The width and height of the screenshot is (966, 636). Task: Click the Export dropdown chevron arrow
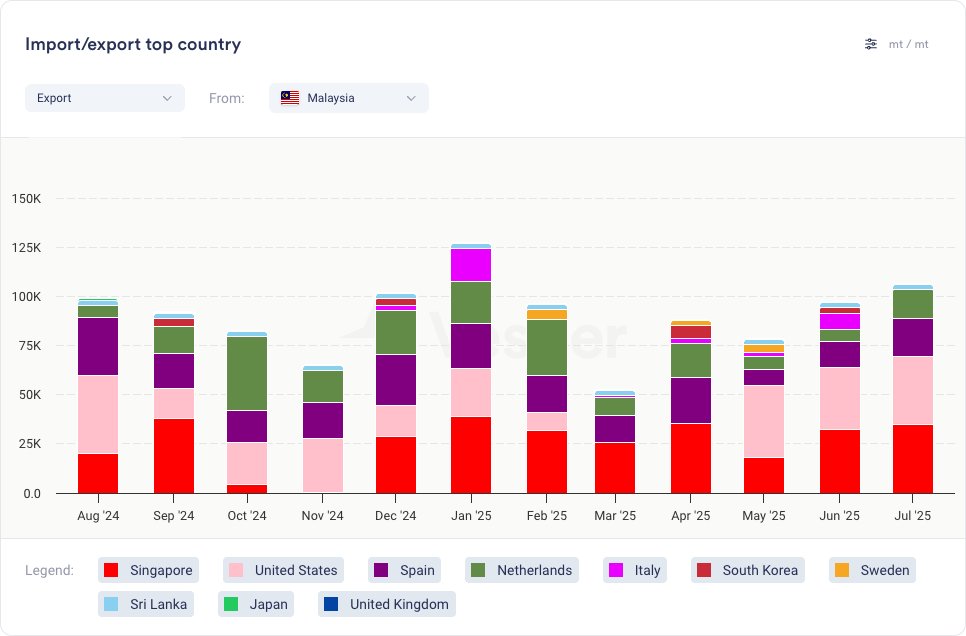pos(167,98)
